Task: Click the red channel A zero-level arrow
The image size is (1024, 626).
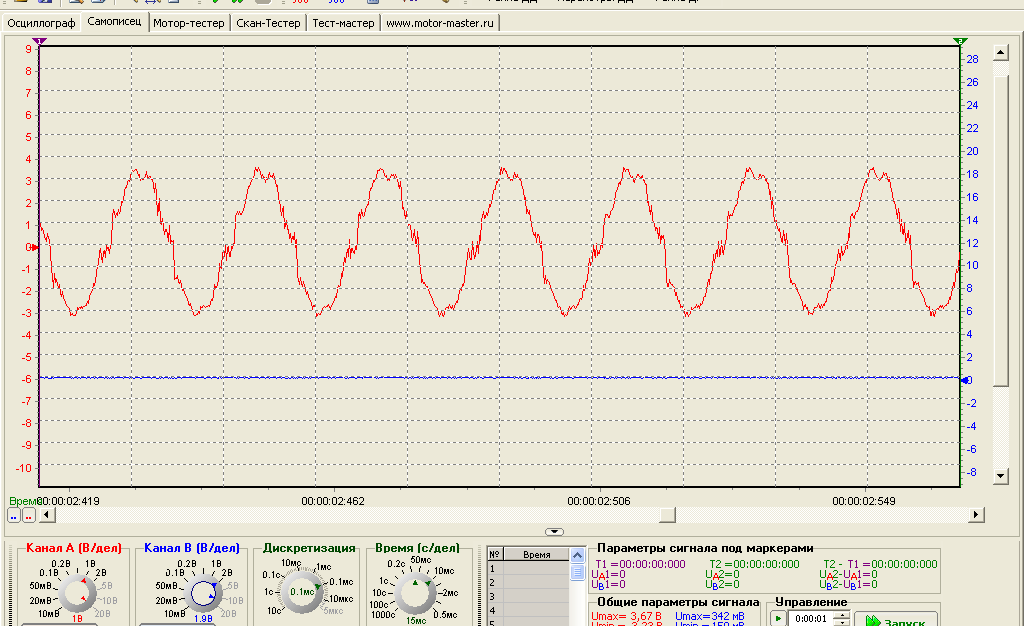Action: tap(35, 247)
